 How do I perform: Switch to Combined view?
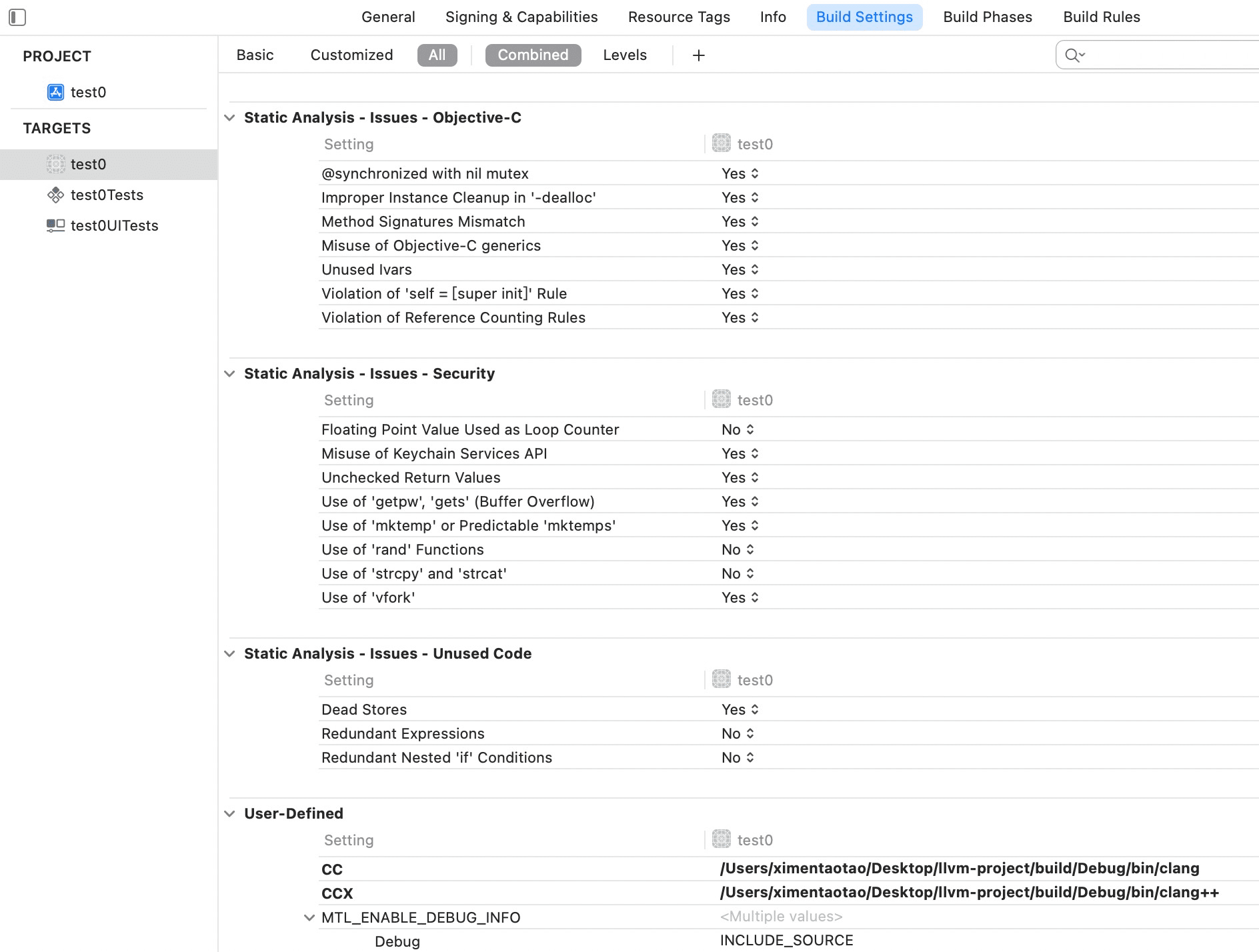click(533, 55)
